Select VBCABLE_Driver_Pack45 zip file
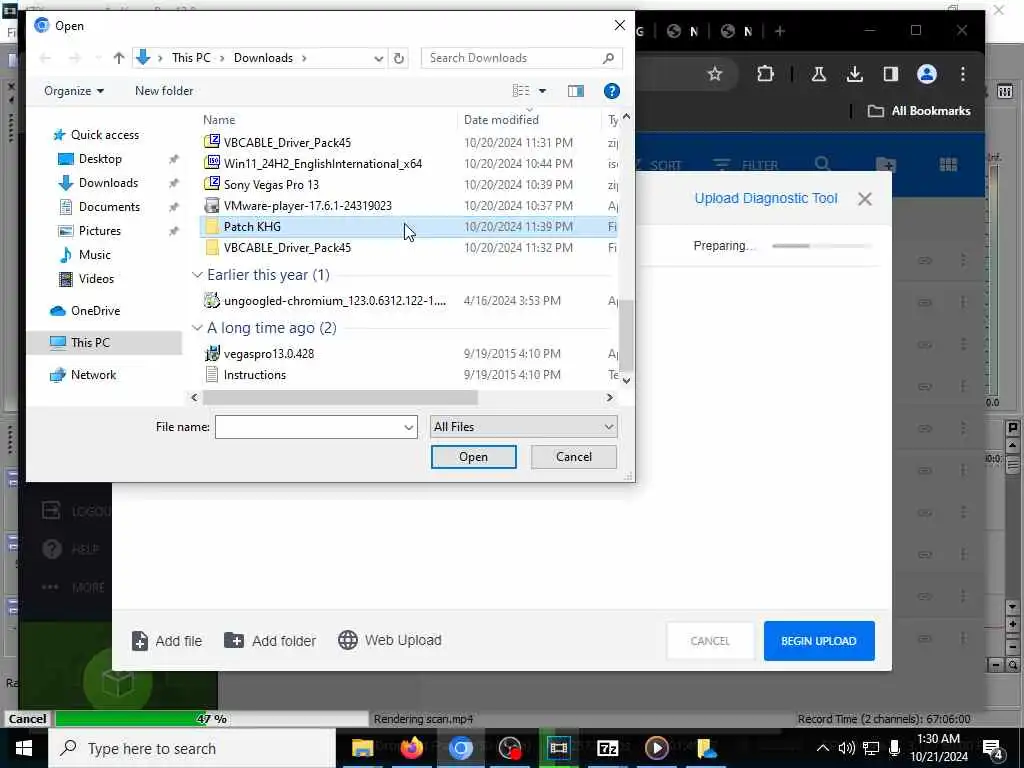 pyautogui.click(x=408, y=142)
